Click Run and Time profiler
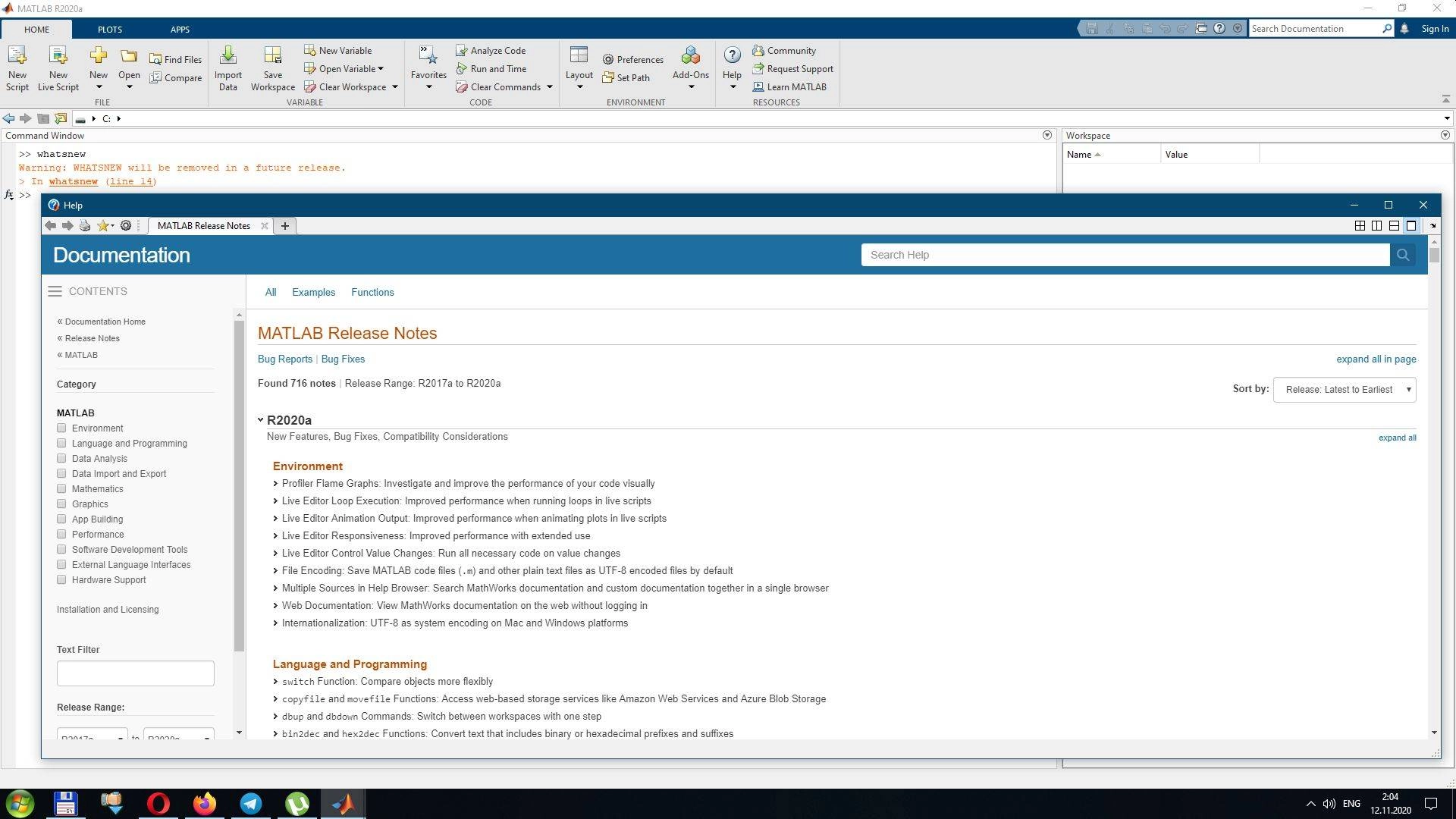The height and width of the screenshot is (819, 1456). tap(491, 68)
